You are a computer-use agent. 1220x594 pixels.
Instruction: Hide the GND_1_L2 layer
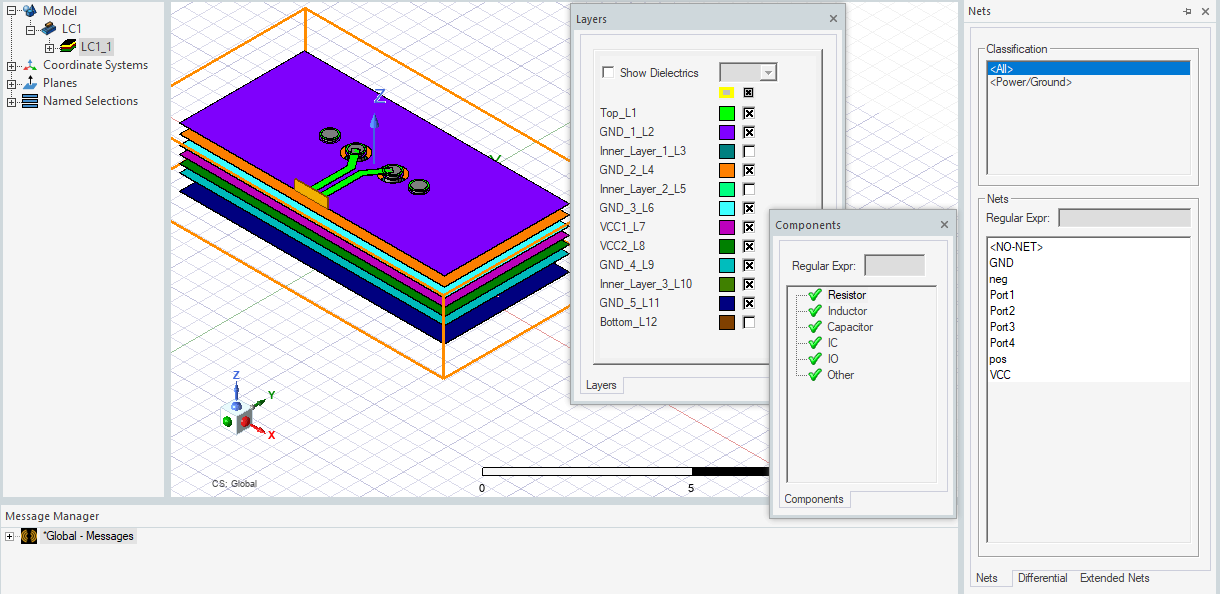pyautogui.click(x=749, y=132)
